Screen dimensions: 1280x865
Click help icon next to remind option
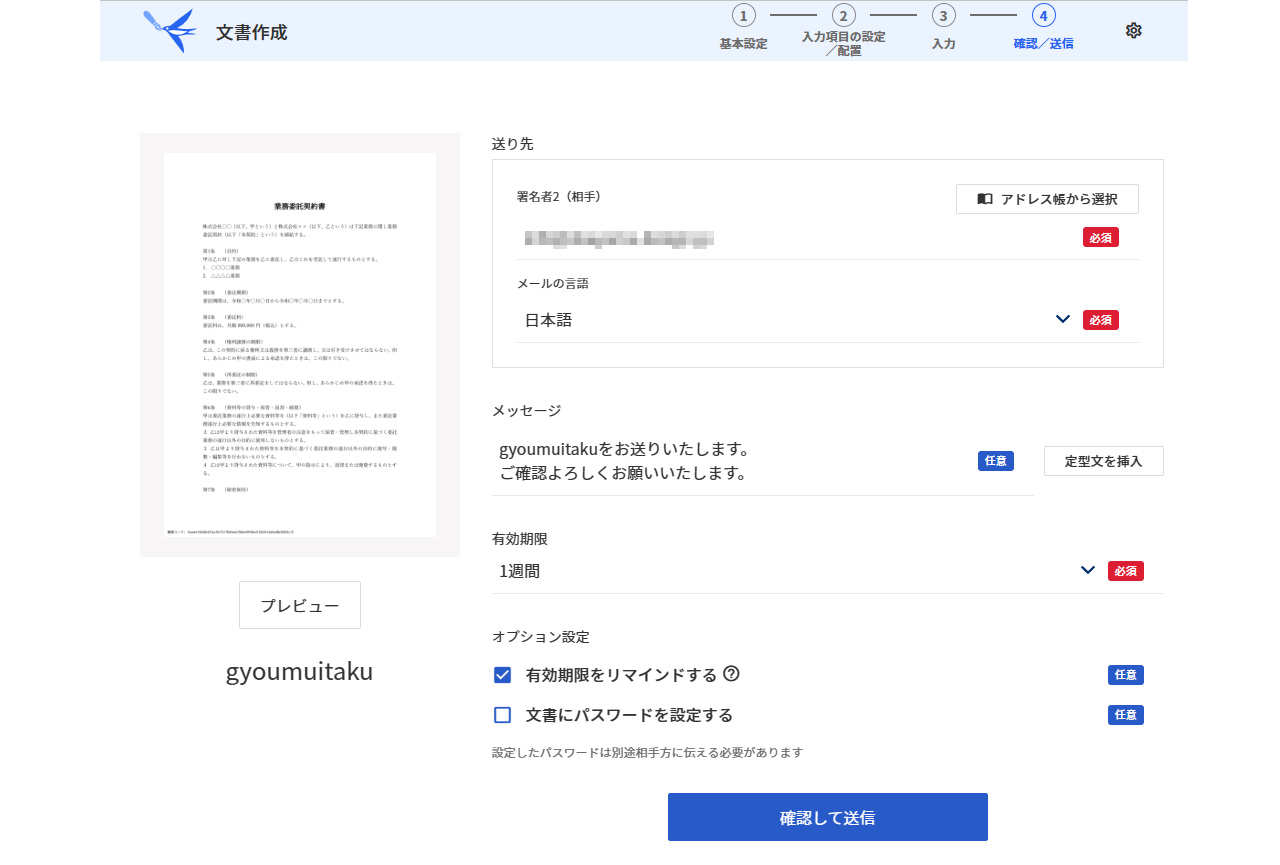click(x=731, y=674)
